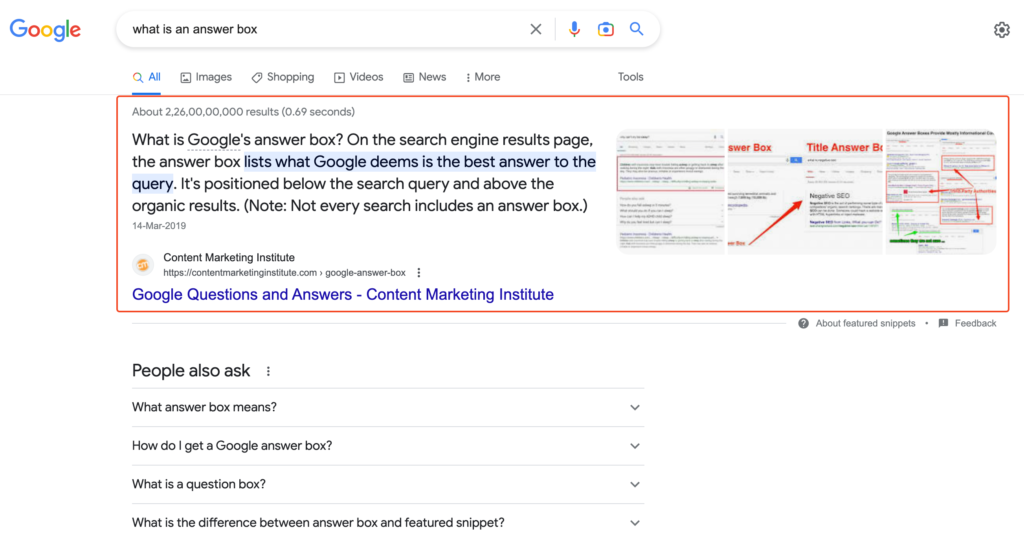Switch to the News tab
The width and height of the screenshot is (1024, 539).
point(424,77)
